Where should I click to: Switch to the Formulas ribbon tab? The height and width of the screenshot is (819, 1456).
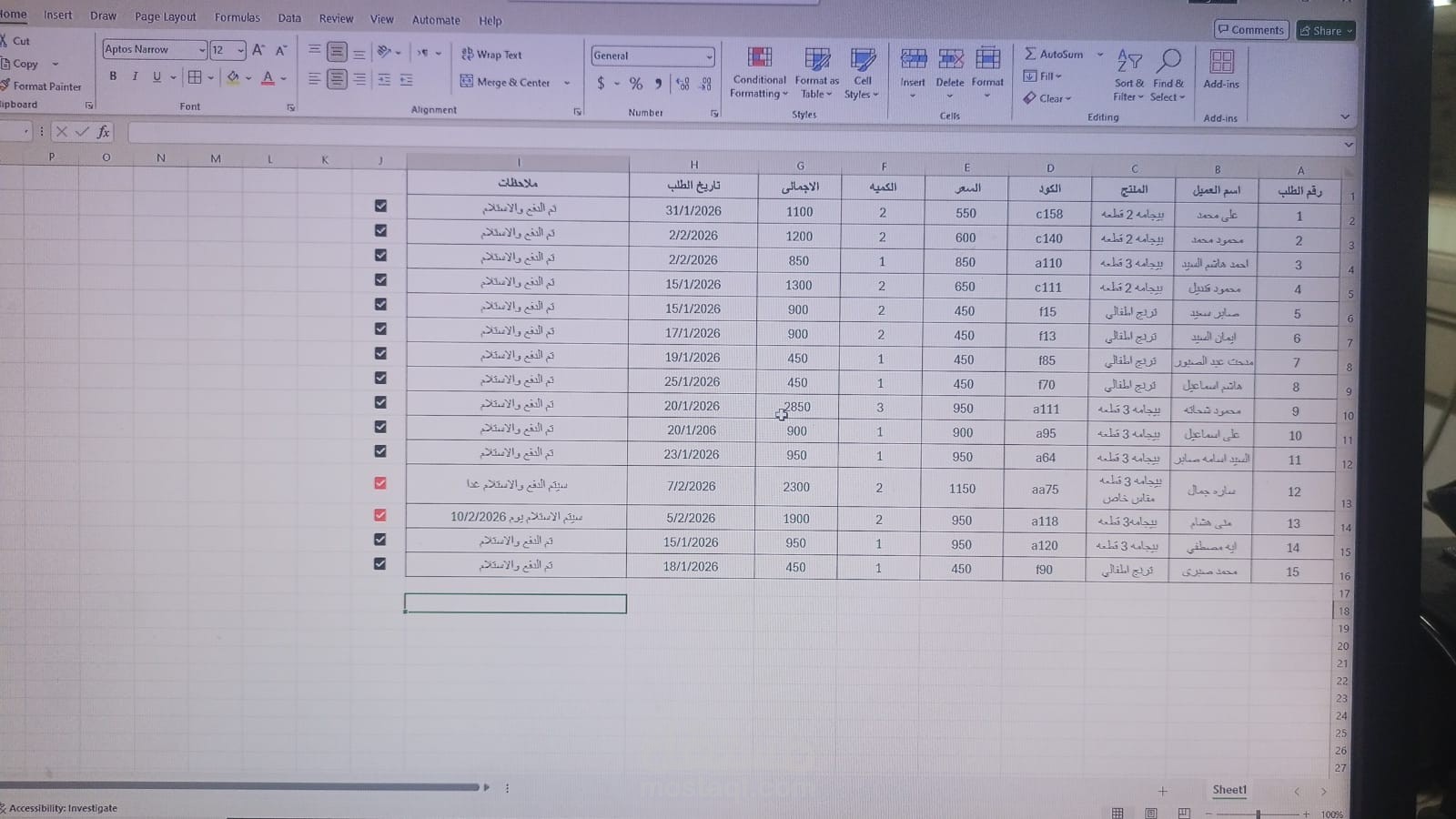point(237,17)
